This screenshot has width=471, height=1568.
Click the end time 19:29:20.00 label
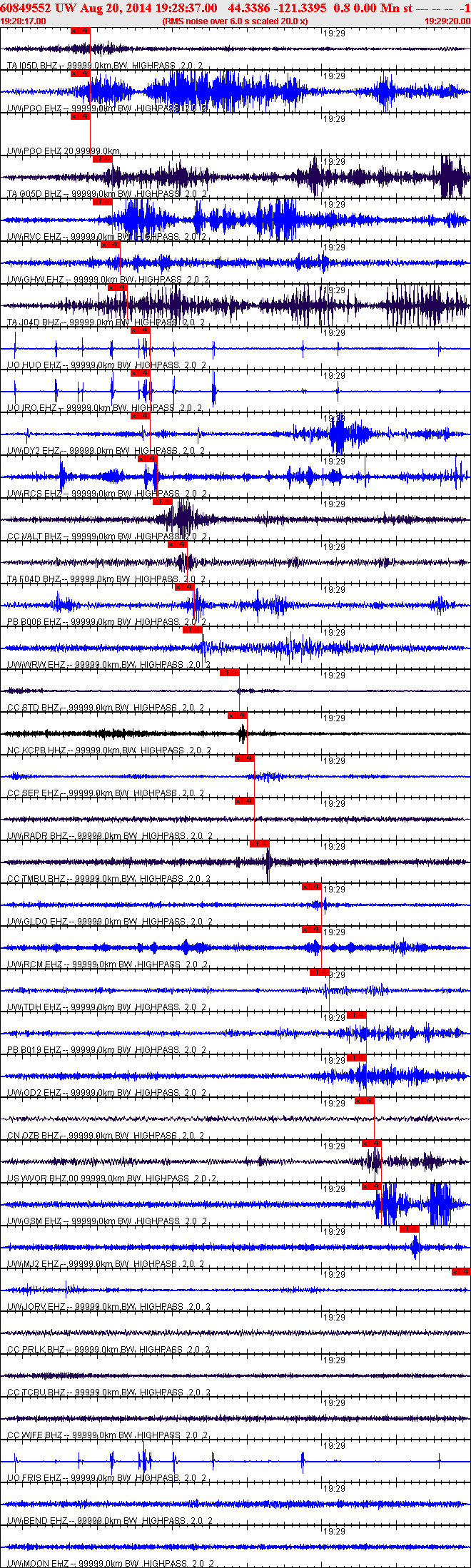[x=447, y=21]
